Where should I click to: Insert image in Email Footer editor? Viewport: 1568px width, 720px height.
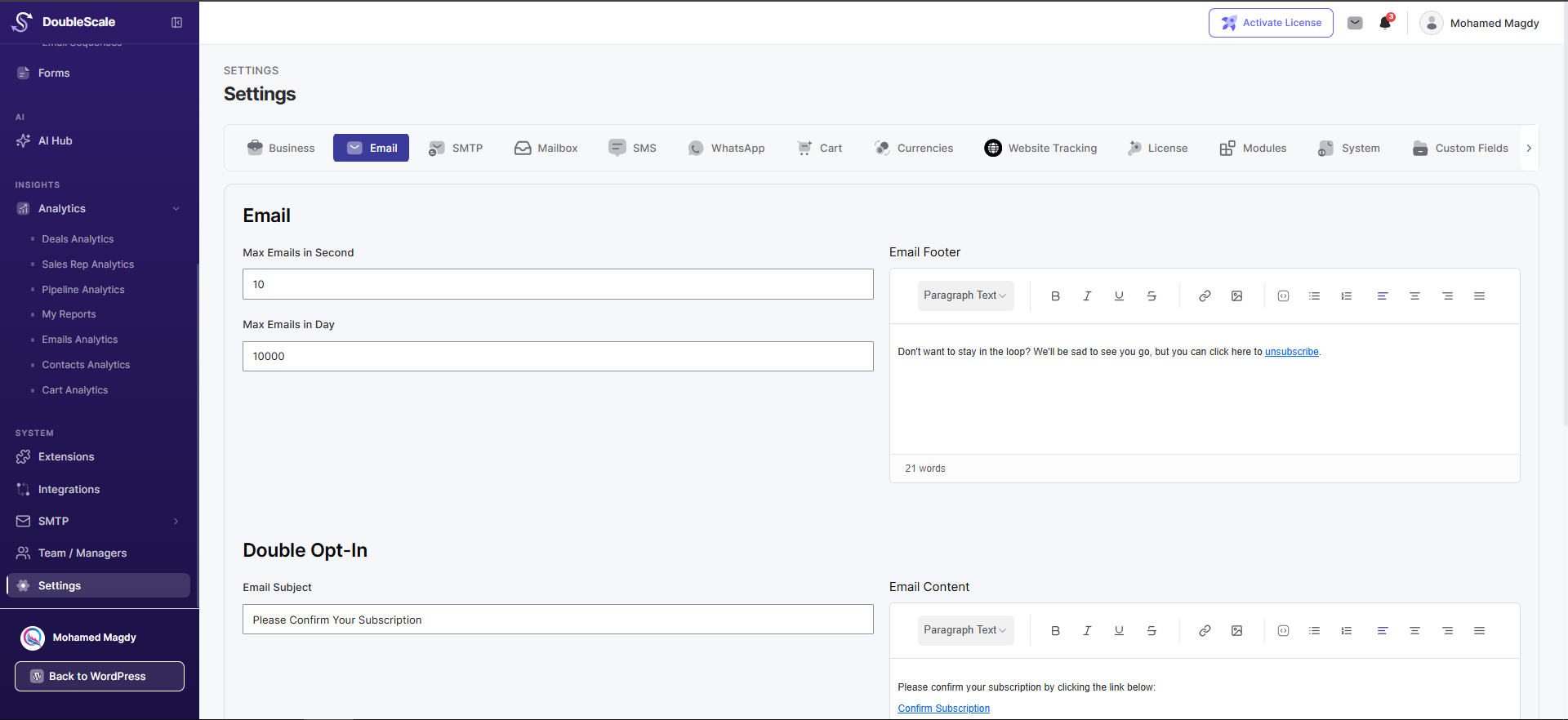(x=1237, y=296)
